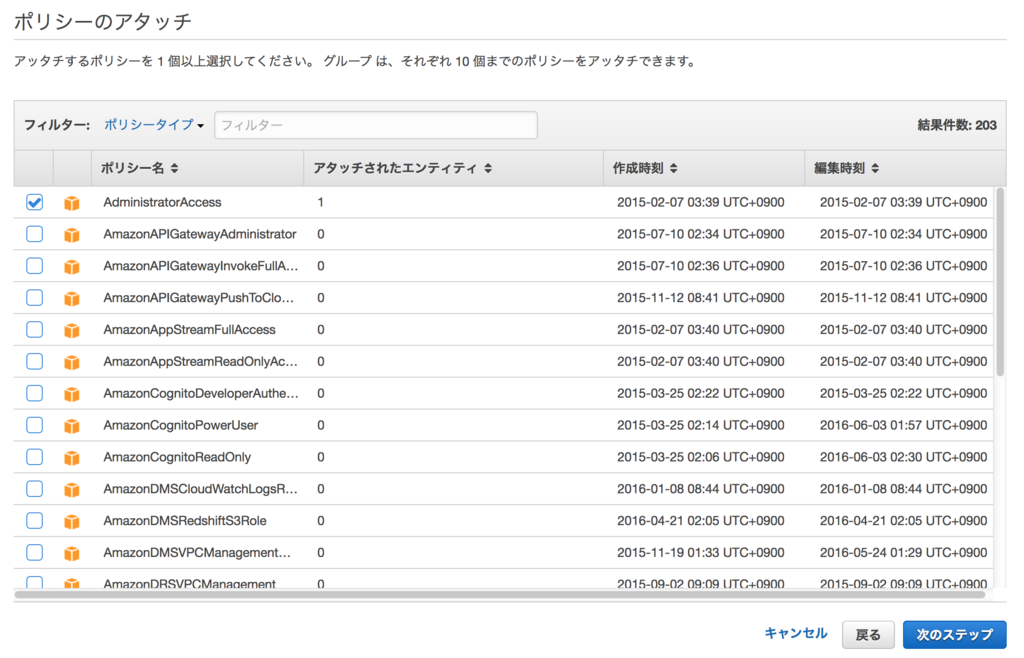Click the AmazonAPIGatewayInvokeFullA… policy icon
This screenshot has height=658, width=1024.
pyautogui.click(x=72, y=267)
